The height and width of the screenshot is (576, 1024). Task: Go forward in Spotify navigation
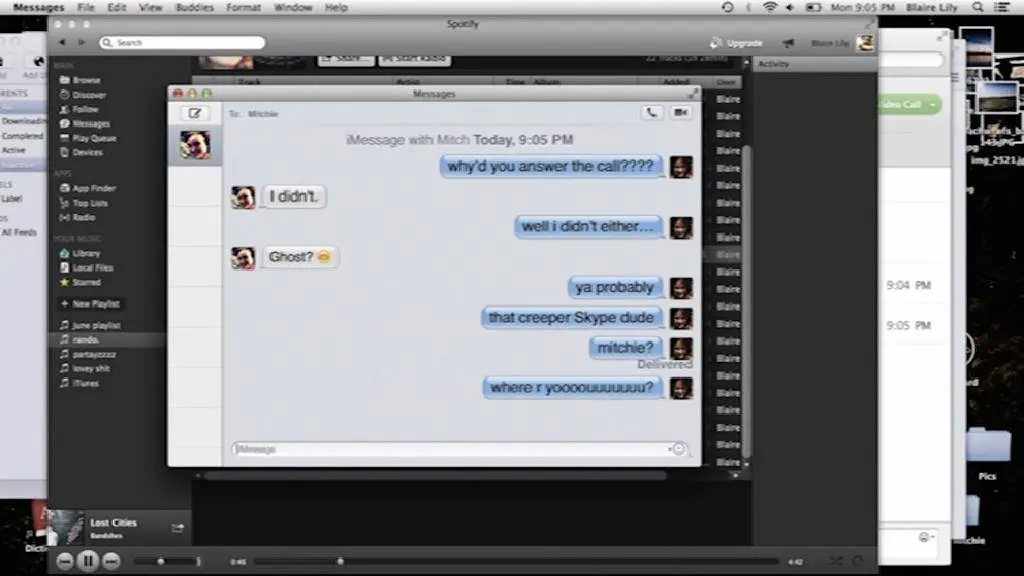coord(82,42)
